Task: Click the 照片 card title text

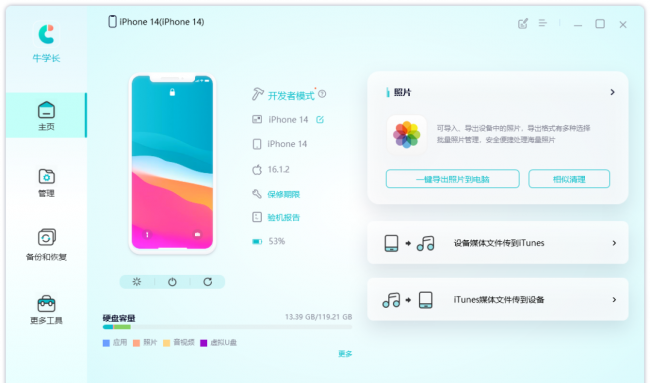Action: 402,92
